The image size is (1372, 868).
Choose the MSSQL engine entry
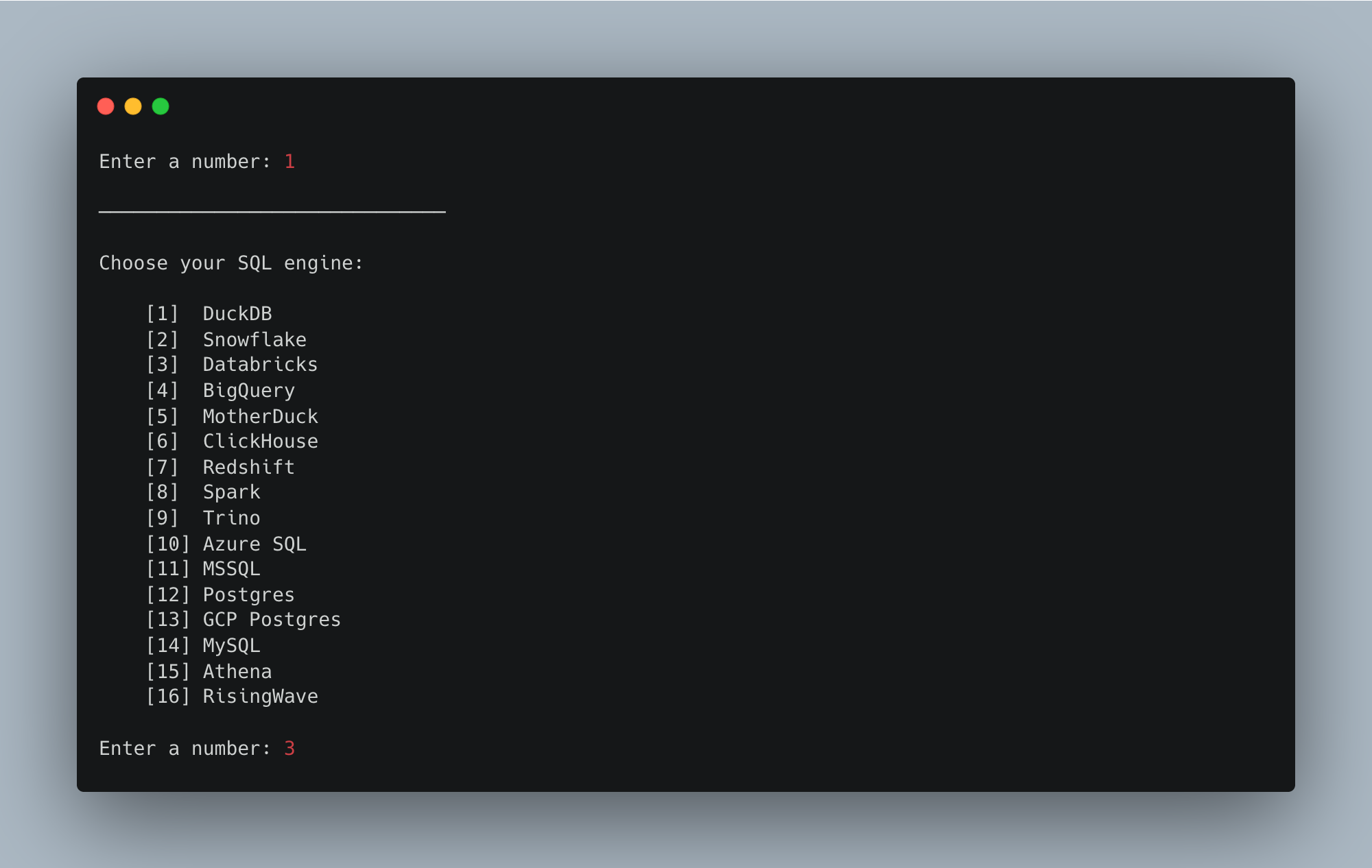tap(231, 569)
